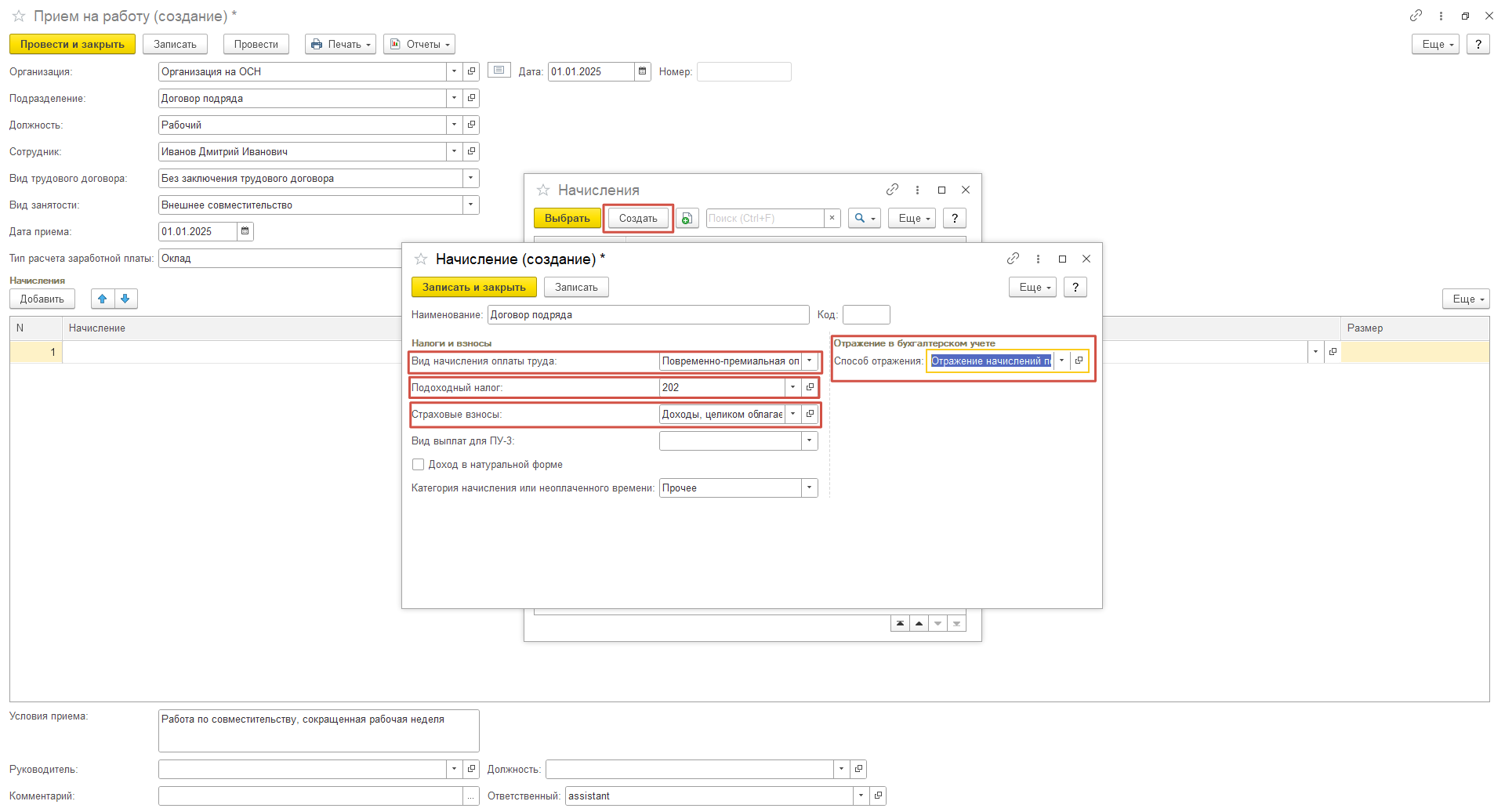Click the green copy icon beside Создать
This screenshot has width=1505, height=812.
(687, 219)
